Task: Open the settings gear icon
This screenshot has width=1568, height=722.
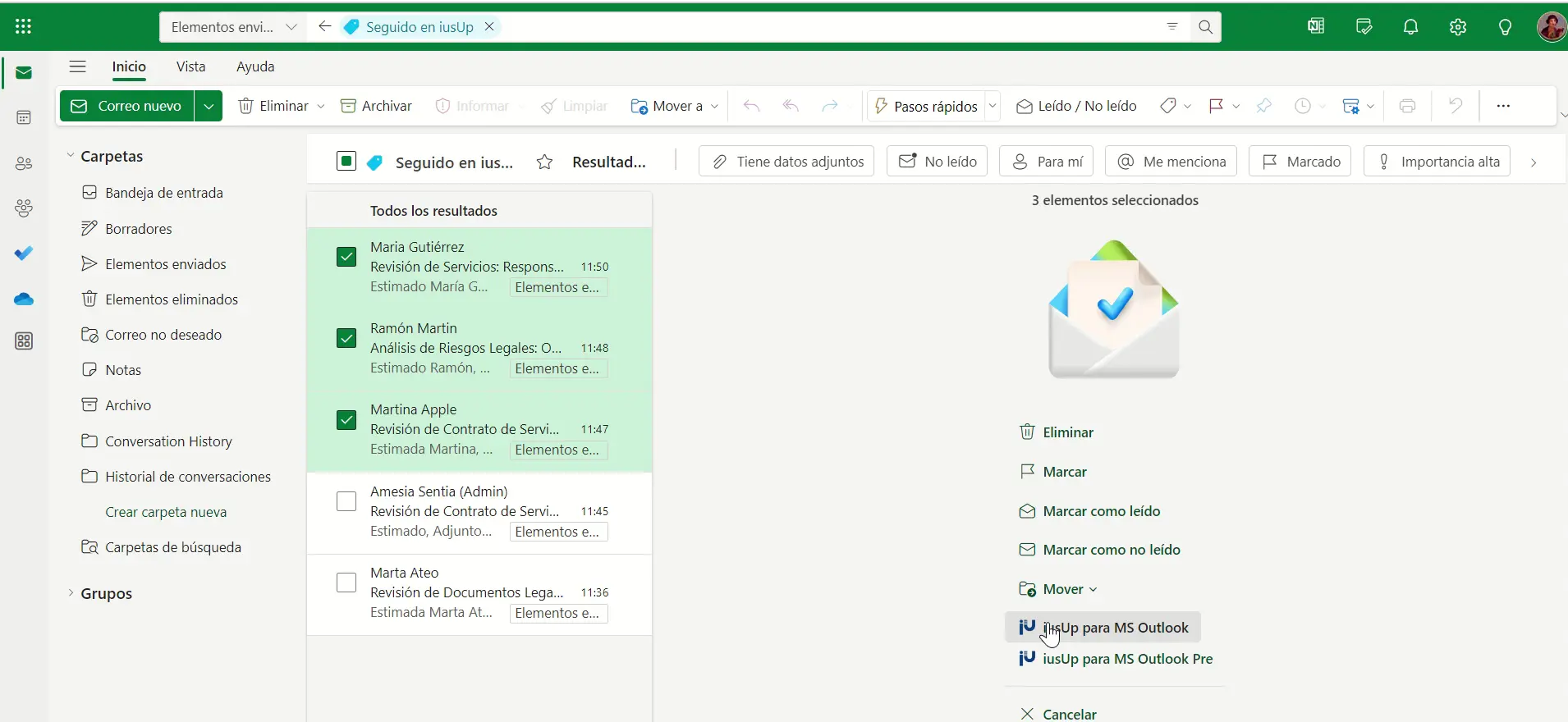Action: 1458,27
